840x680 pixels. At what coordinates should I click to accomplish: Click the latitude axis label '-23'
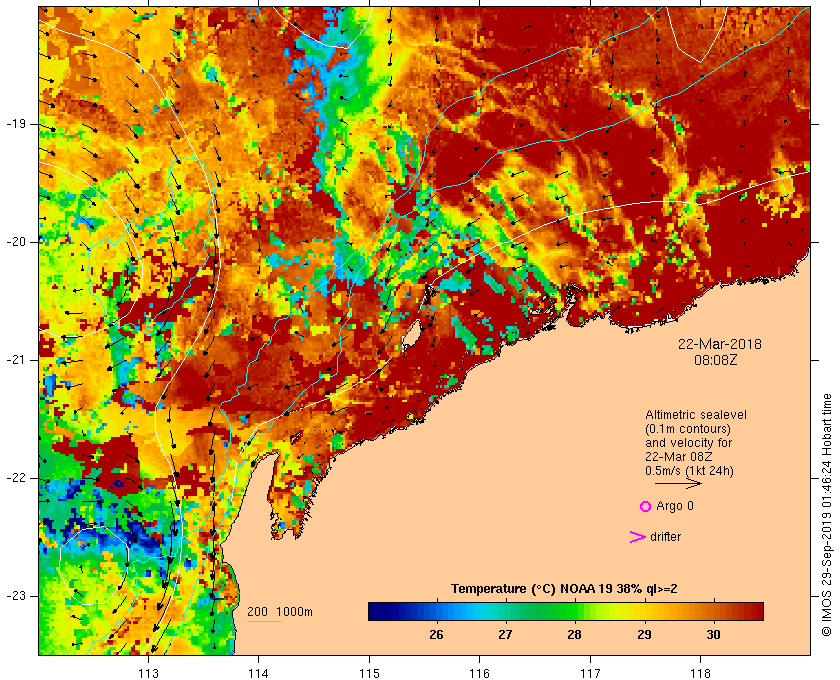[16, 596]
